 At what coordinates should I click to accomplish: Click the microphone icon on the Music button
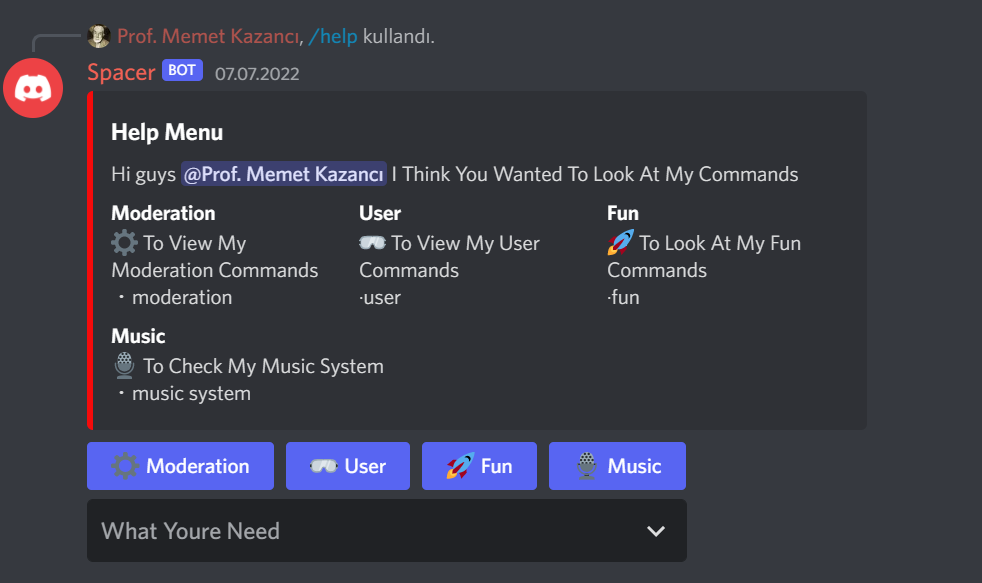point(589,465)
